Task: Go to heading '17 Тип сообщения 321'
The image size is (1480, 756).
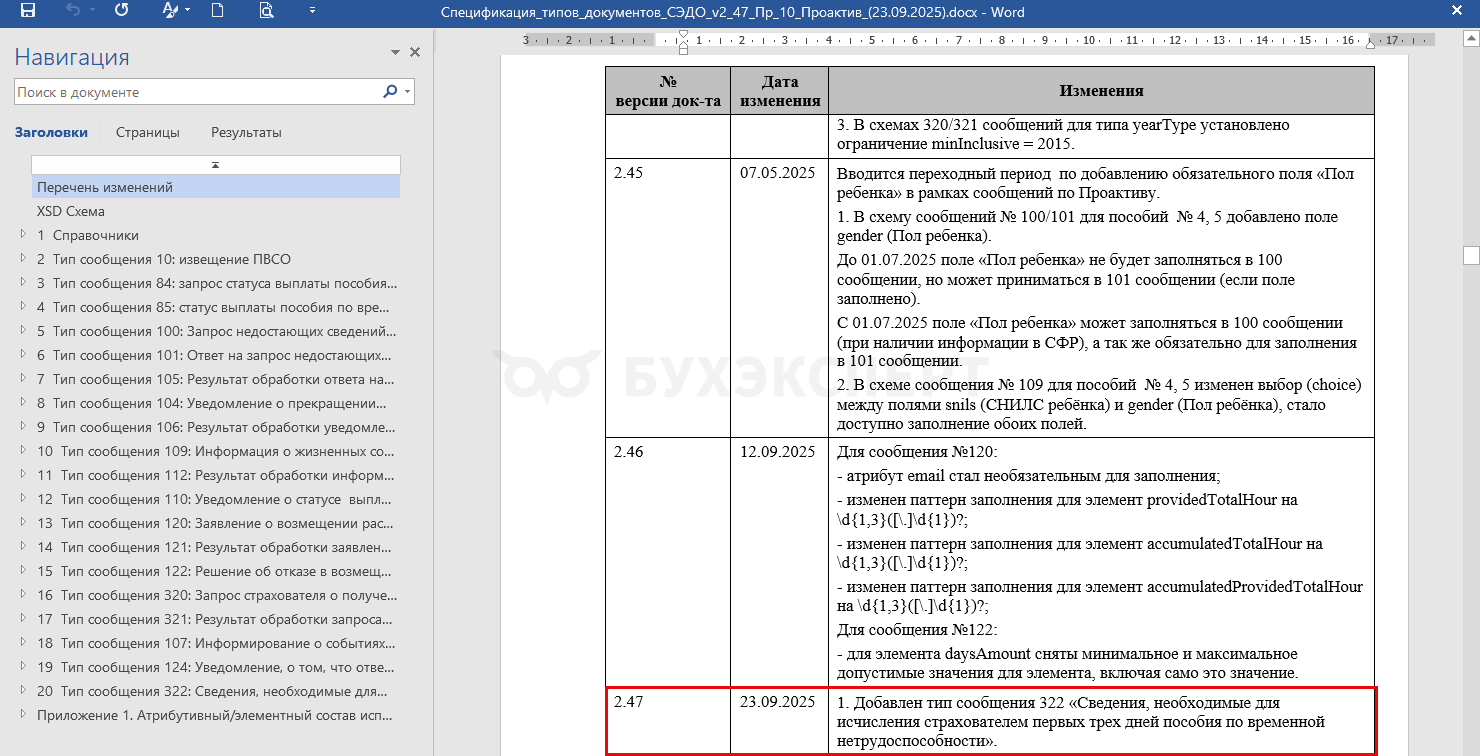Action: pyautogui.click(x=216, y=619)
